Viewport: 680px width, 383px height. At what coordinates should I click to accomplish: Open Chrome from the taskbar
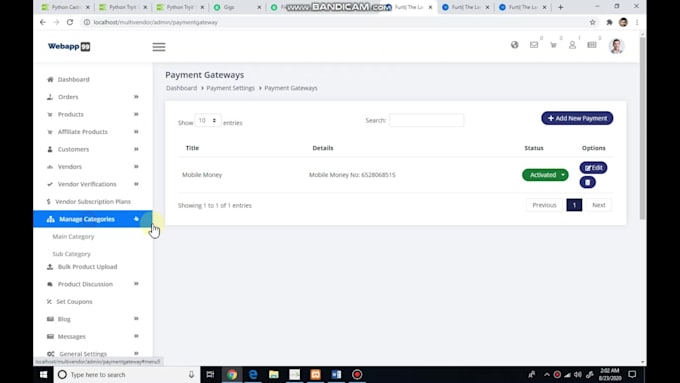[x=232, y=374]
